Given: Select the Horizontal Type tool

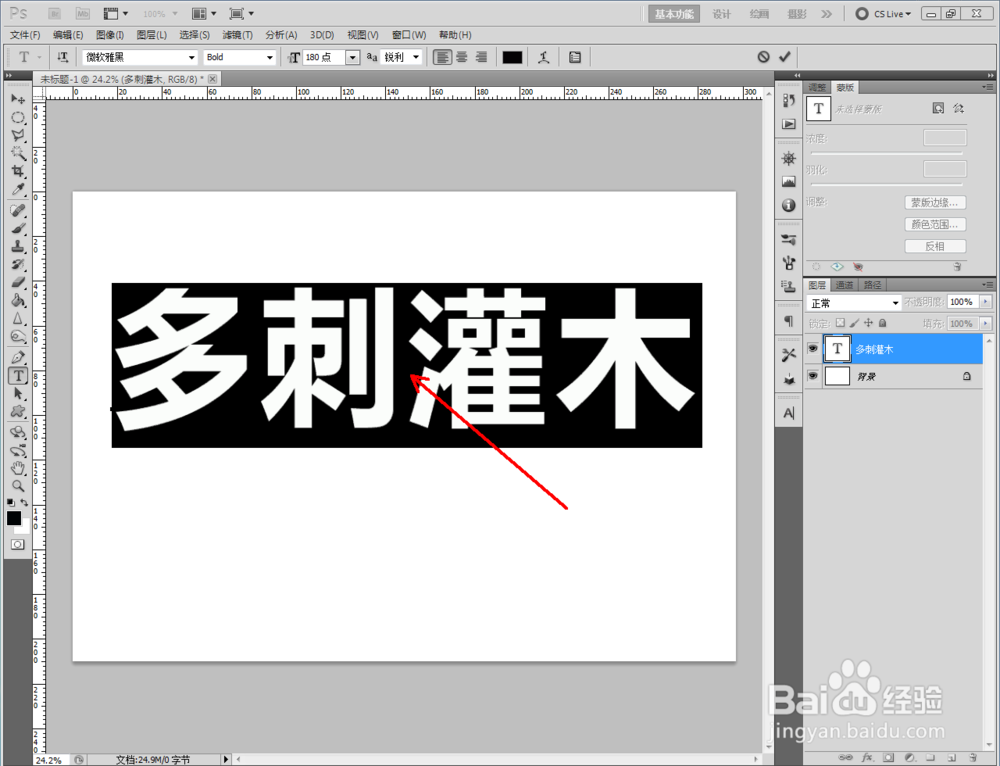Looking at the screenshot, I should click(x=18, y=376).
